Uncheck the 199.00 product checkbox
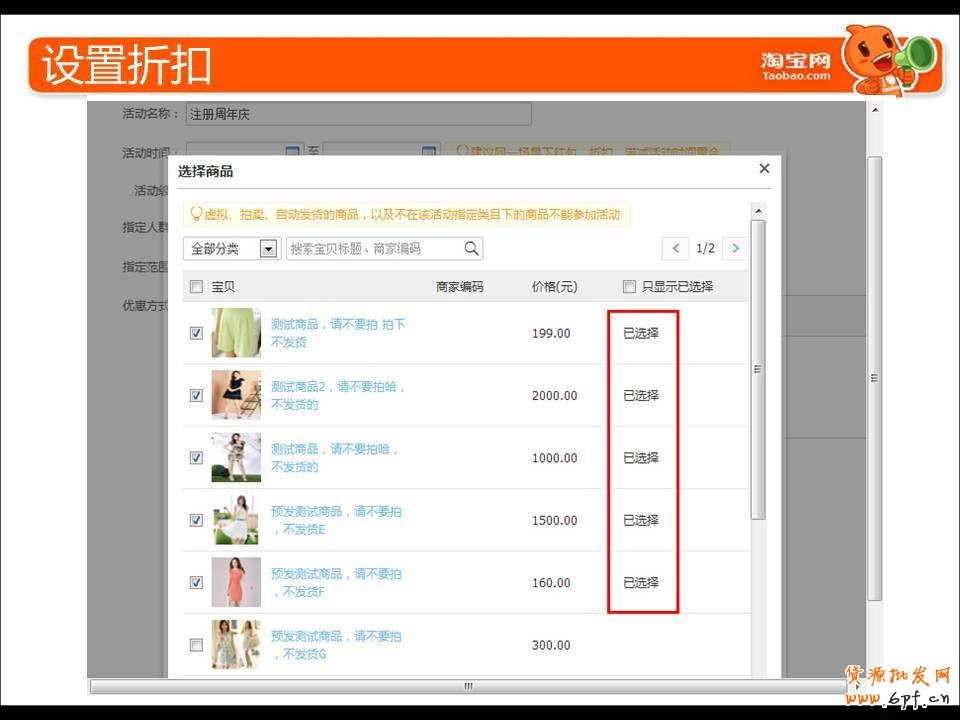The image size is (960, 720). click(x=196, y=333)
